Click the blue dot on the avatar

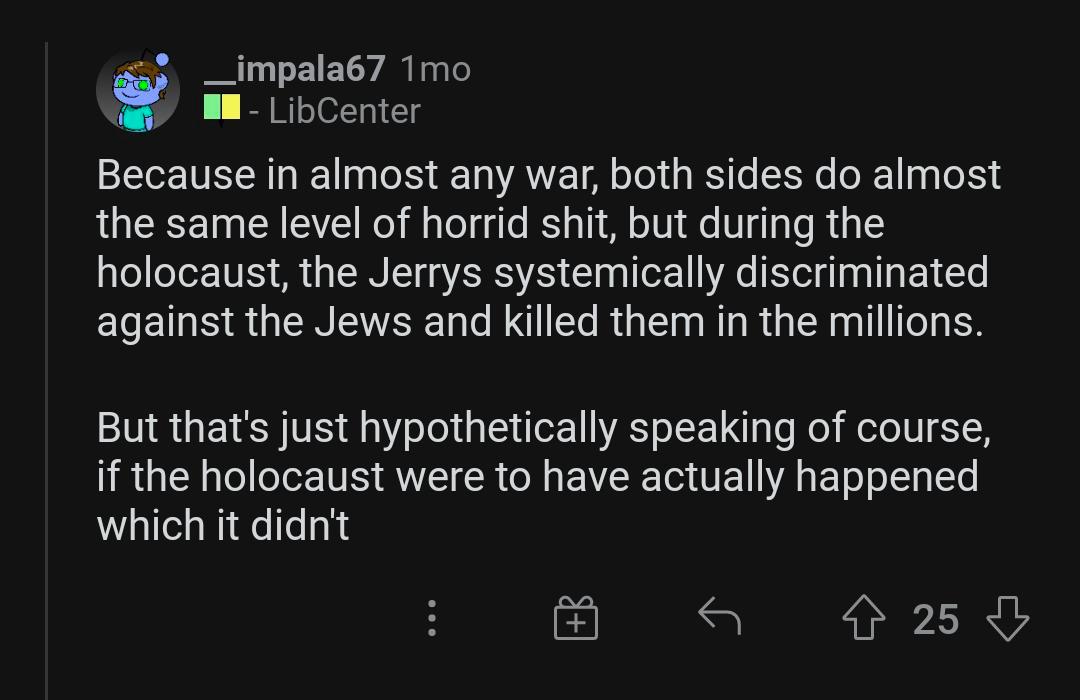(163, 60)
